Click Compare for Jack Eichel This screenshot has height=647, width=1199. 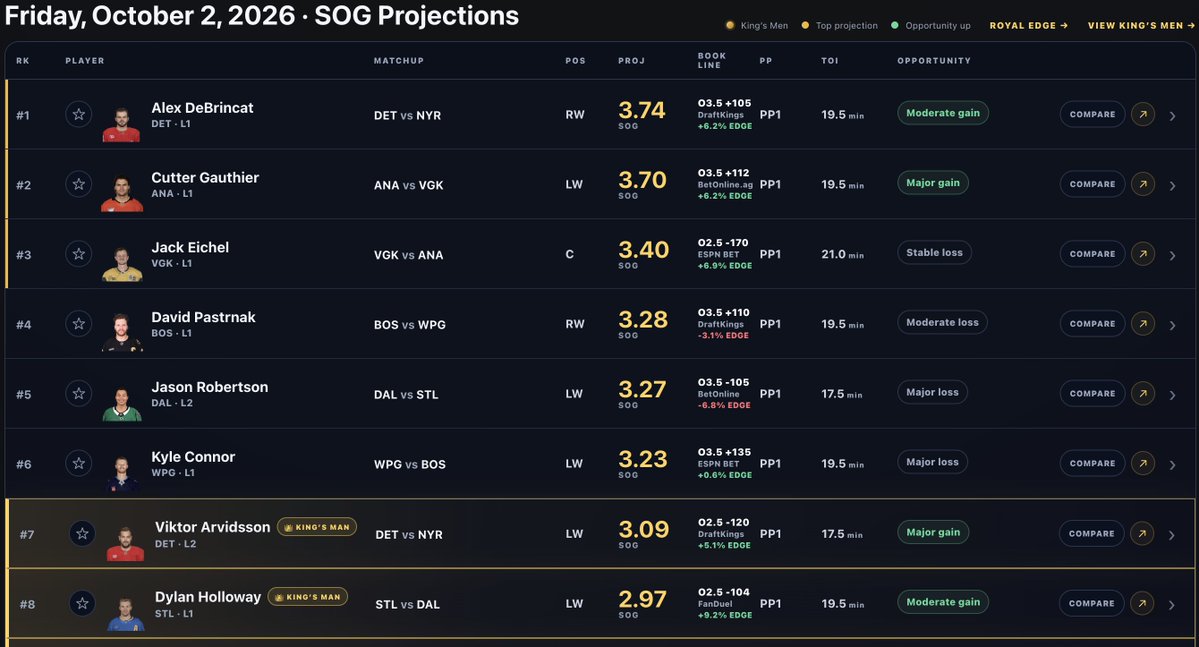pyautogui.click(x=1092, y=254)
